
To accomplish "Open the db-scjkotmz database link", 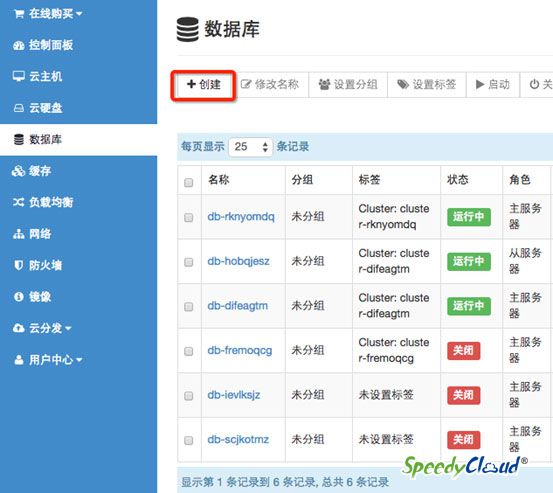I will coord(238,440).
